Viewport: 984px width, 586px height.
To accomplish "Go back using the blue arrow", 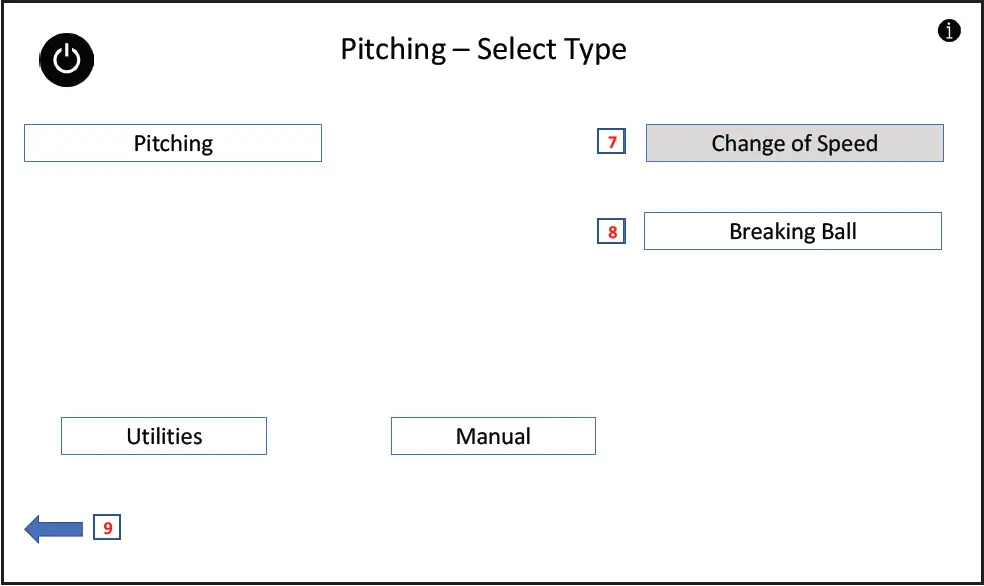I will click(54, 527).
